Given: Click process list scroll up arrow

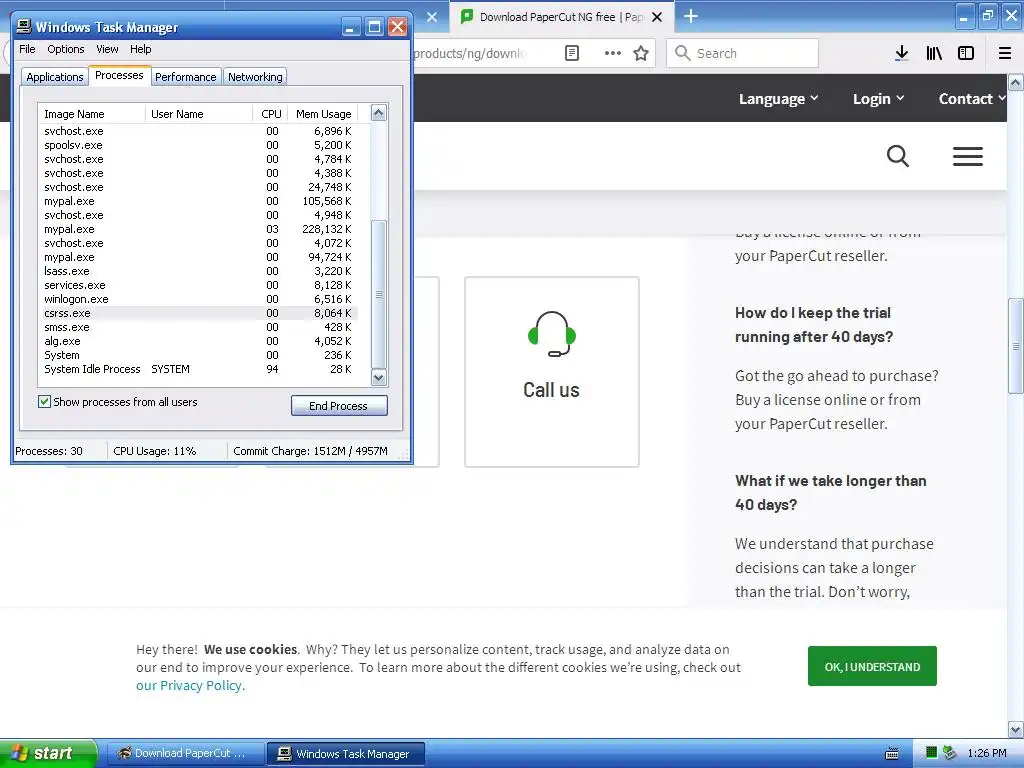Looking at the screenshot, I should pyautogui.click(x=379, y=113).
